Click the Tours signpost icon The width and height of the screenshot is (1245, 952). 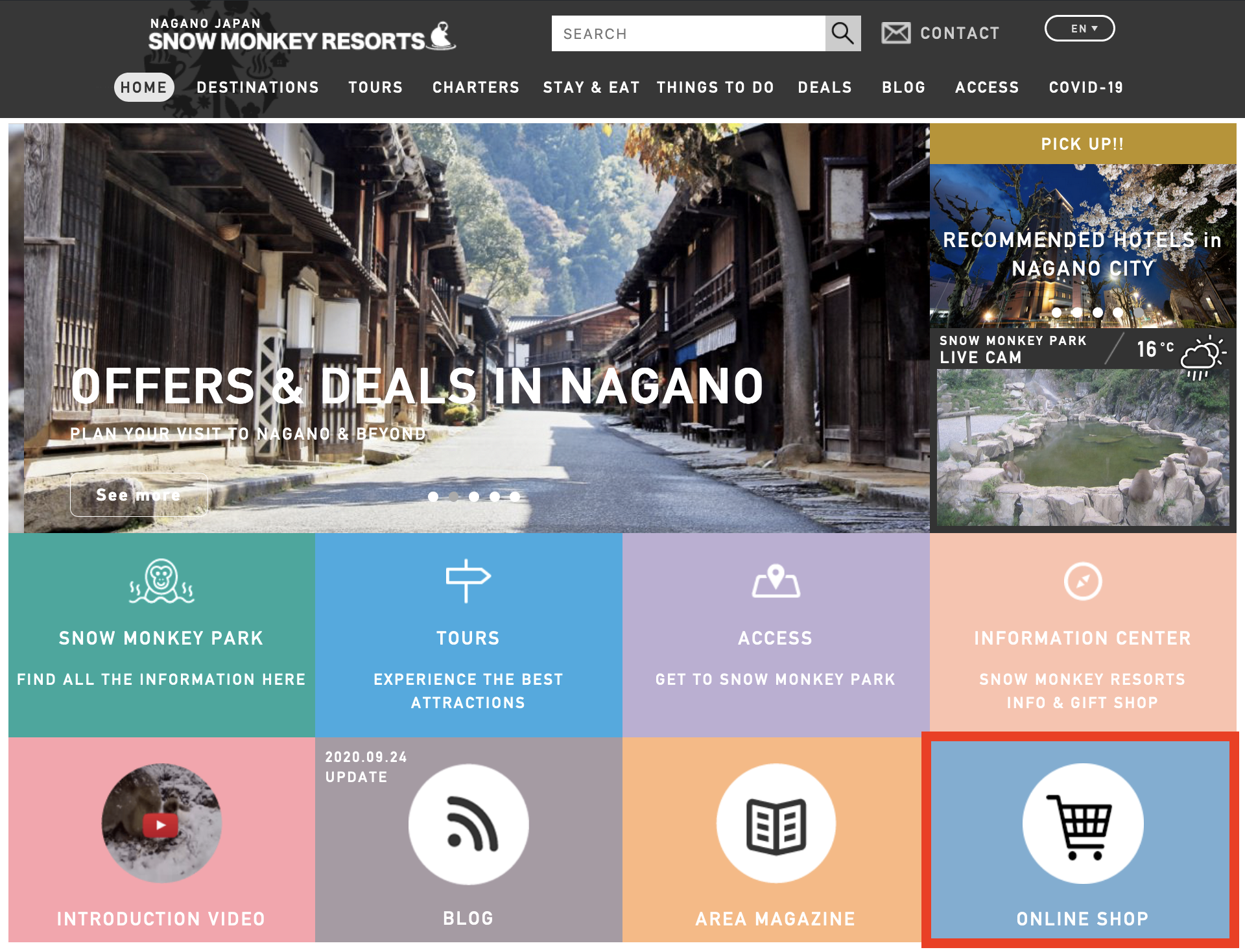click(468, 580)
